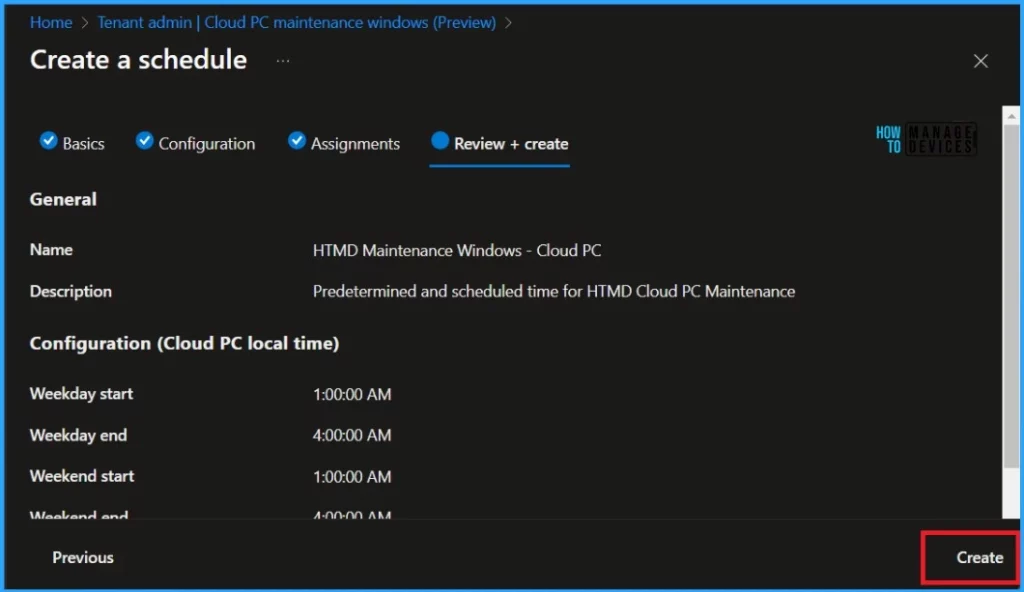This screenshot has height=592, width=1024.
Task: Click the Weekday start value 1:00:00 AM
Action: coord(352,395)
